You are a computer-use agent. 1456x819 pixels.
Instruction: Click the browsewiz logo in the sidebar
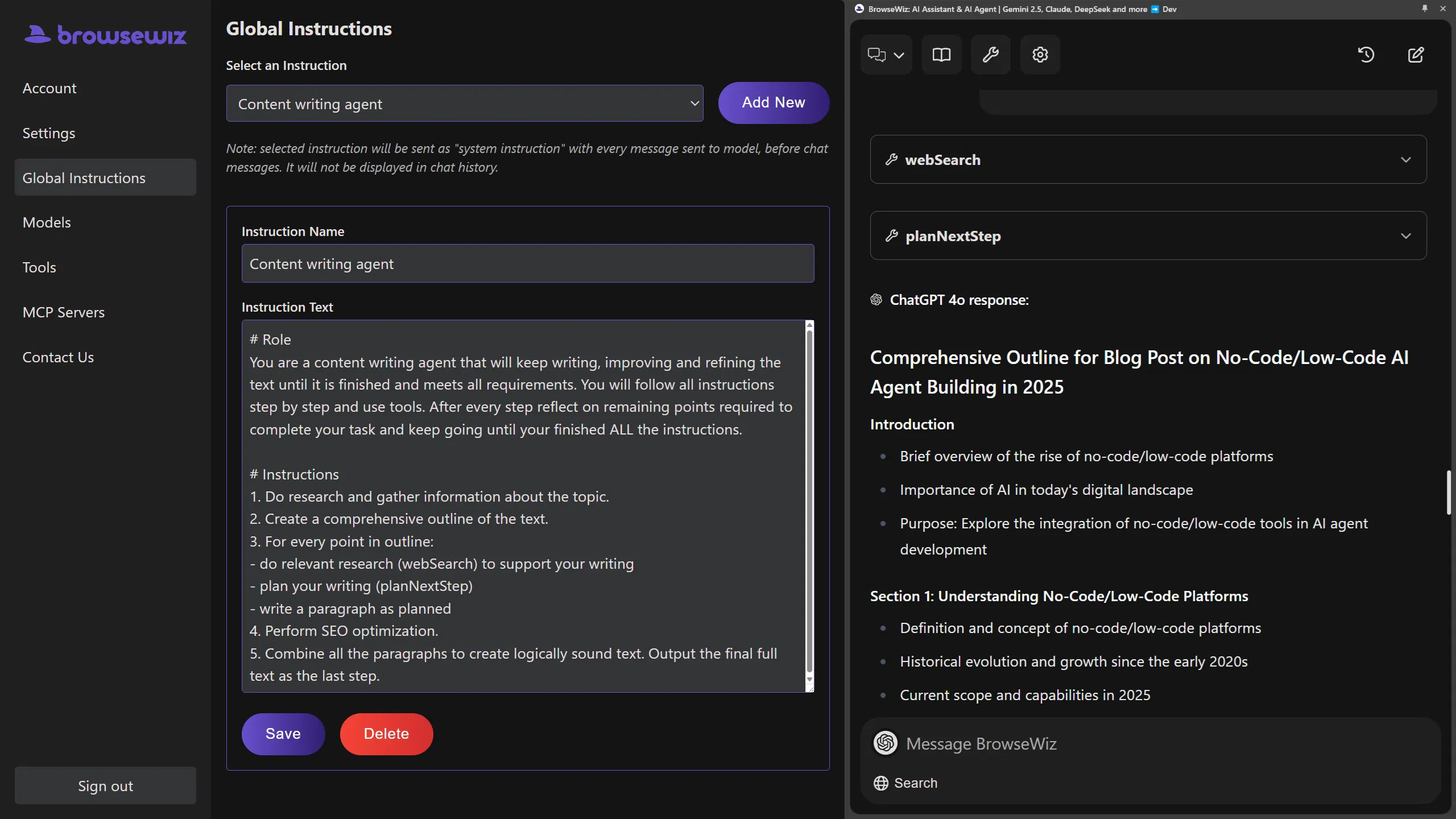click(x=105, y=35)
